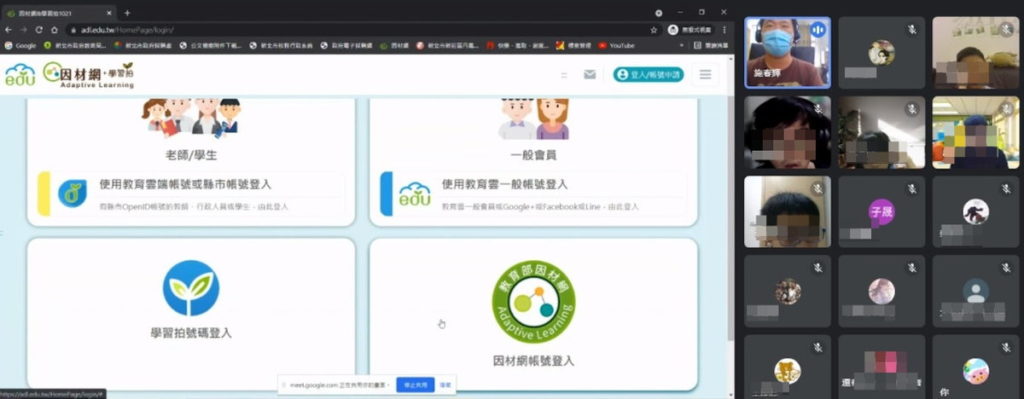1024x399 pixels.
Task: Click the 登入/帳號申請 button
Action: coord(648,74)
